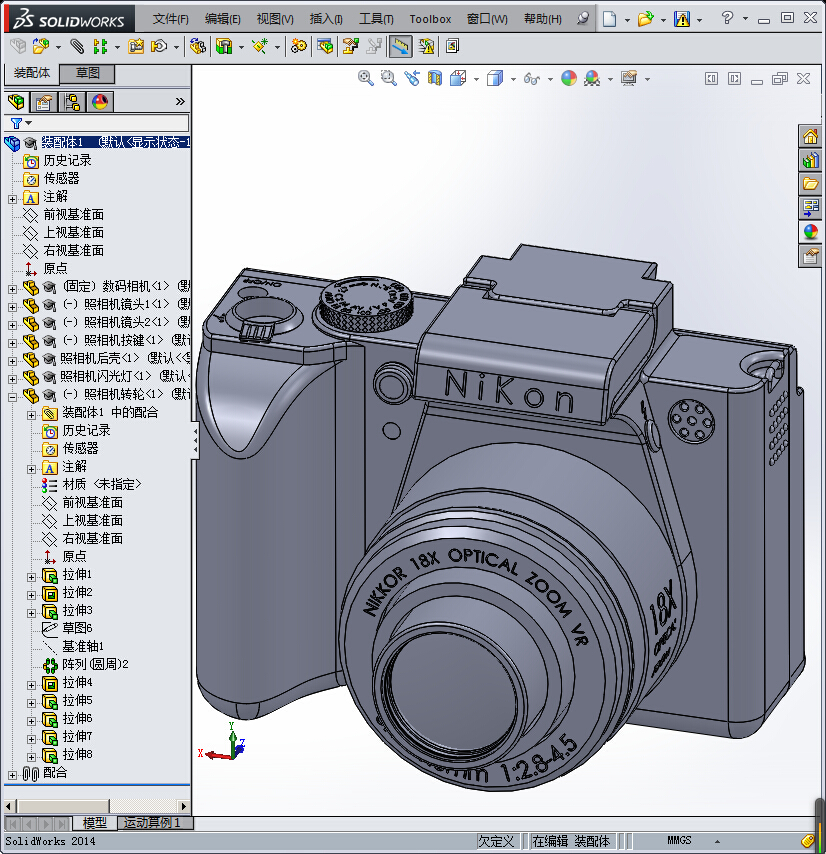Open the View Orientation icon

pos(458,78)
